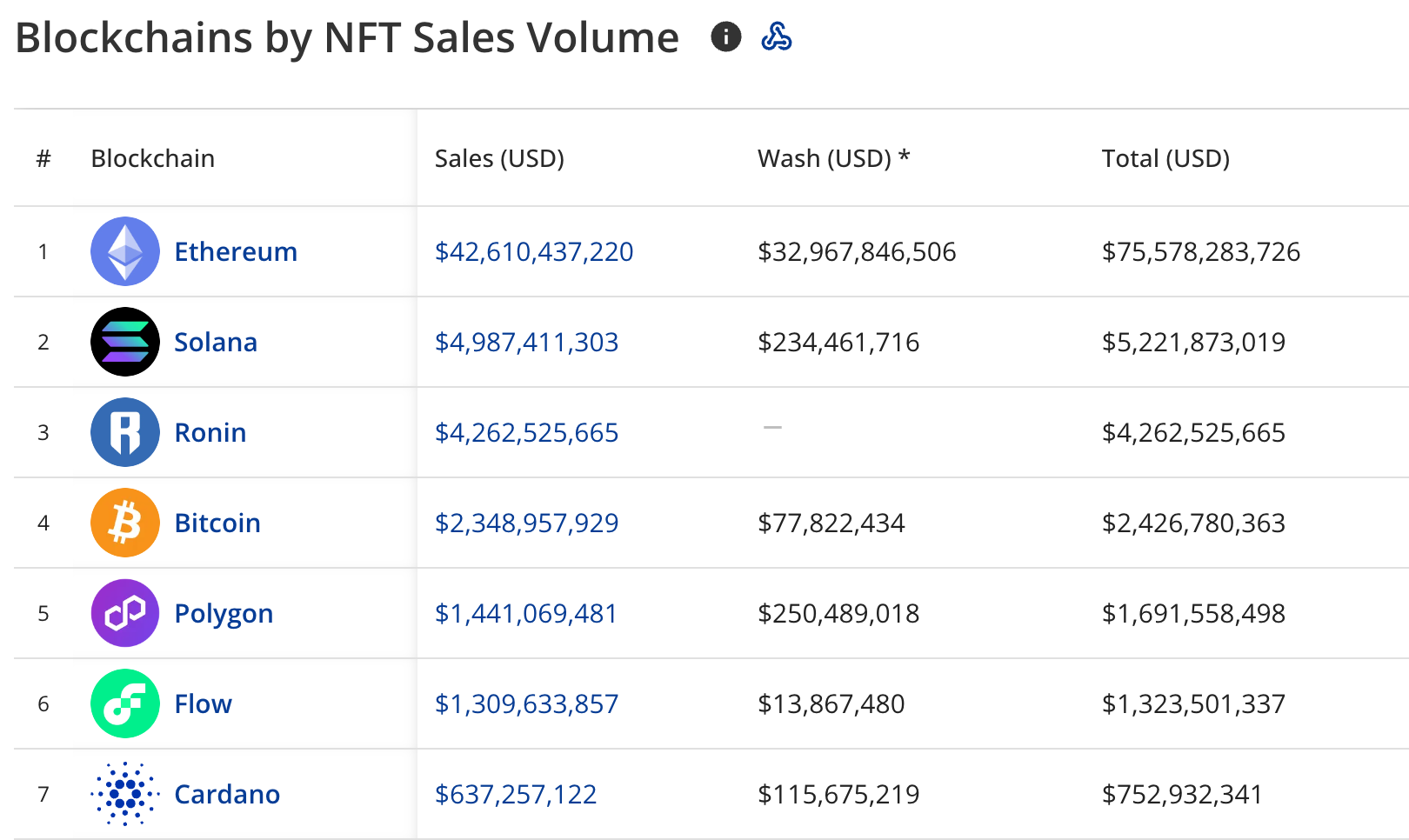Open the Cardano blockchain link
The height and width of the screenshot is (840, 1409).
pyautogui.click(x=227, y=794)
